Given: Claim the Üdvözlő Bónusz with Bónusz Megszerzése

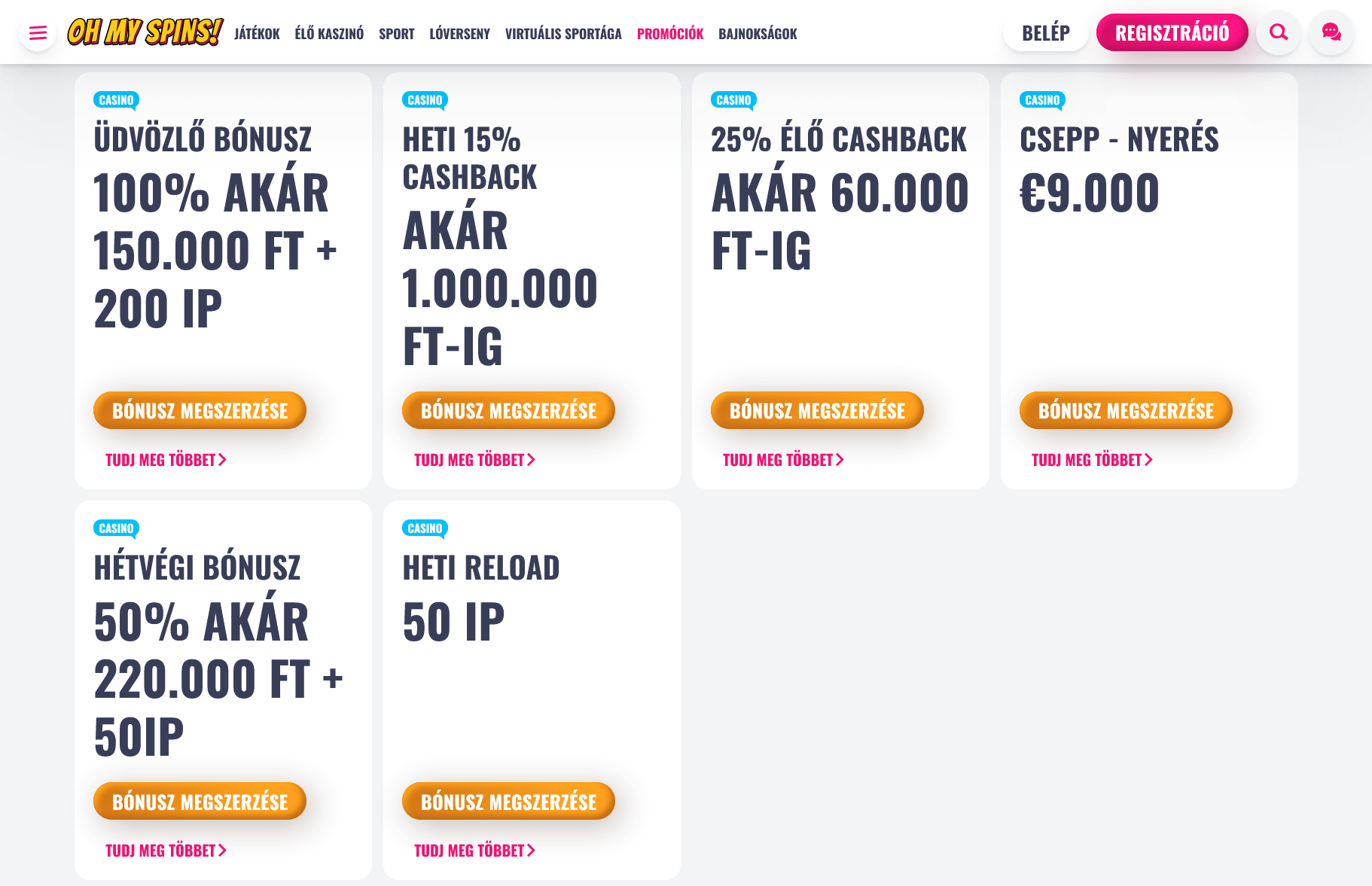Looking at the screenshot, I should [x=200, y=410].
